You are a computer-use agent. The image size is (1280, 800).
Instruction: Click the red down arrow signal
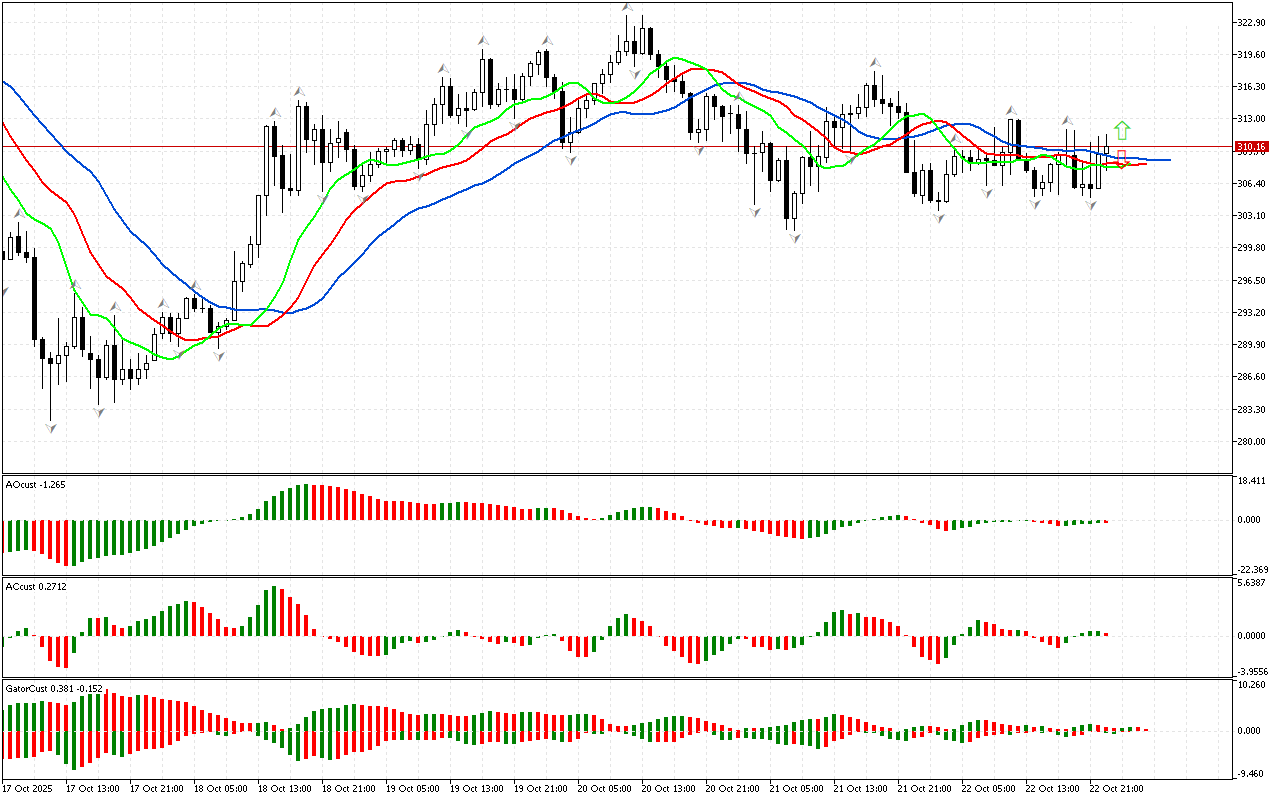click(x=1122, y=159)
